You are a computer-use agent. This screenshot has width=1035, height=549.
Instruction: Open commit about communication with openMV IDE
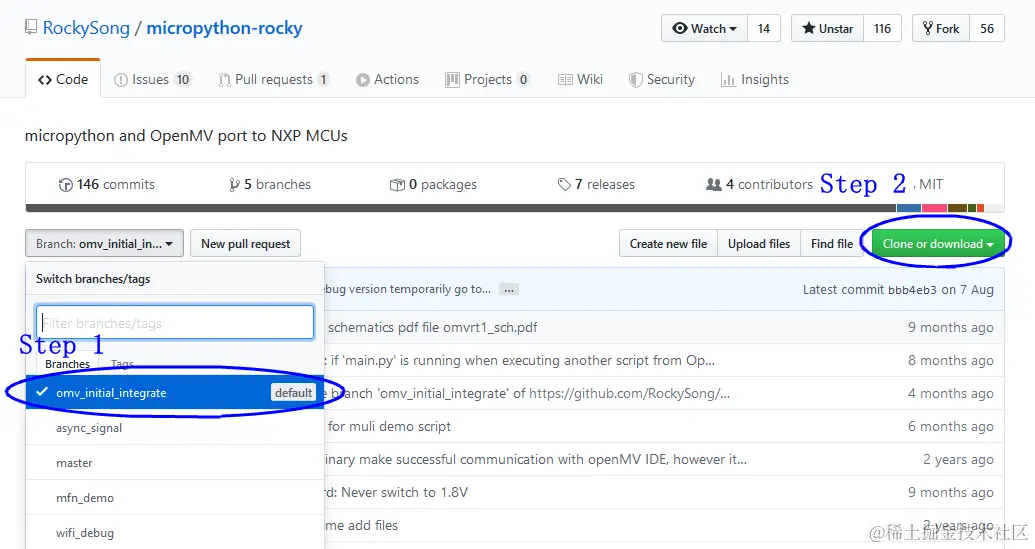point(536,459)
